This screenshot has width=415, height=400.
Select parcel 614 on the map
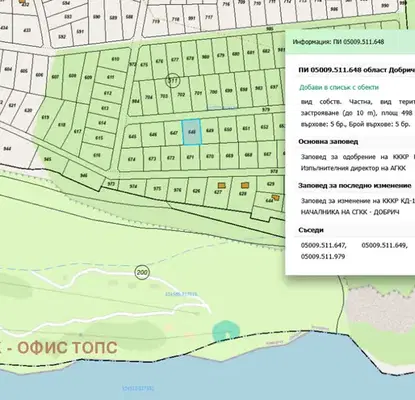tap(102, 123)
